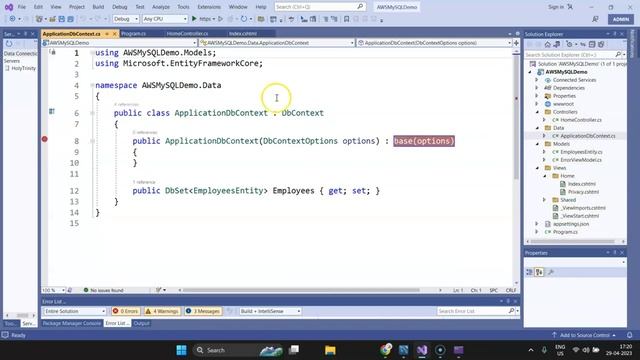This screenshot has width=640, height=360.
Task: Expand appsettings.json node
Action: [537, 224]
